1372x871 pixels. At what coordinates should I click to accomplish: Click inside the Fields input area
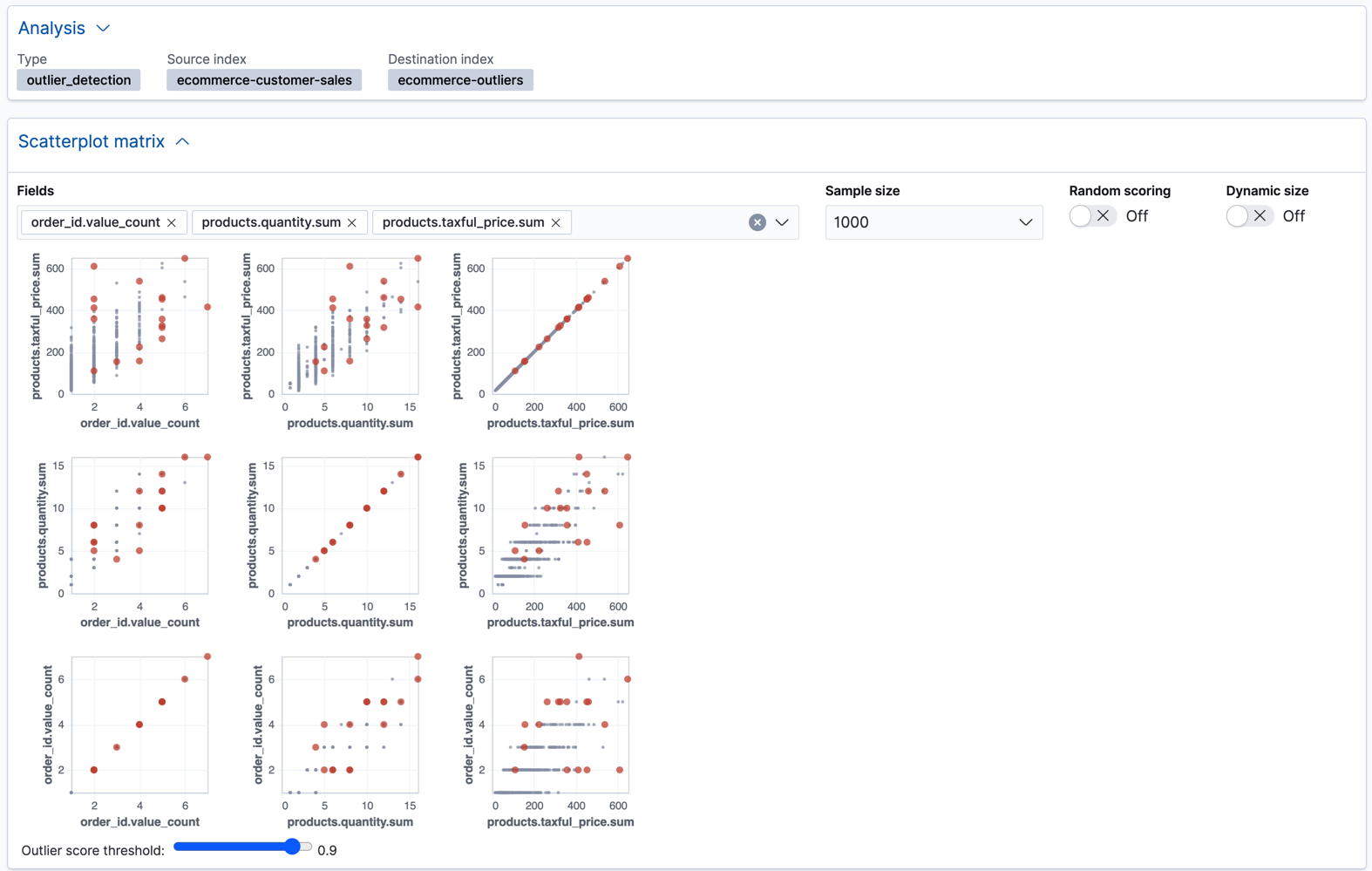pyautogui.click(x=658, y=222)
